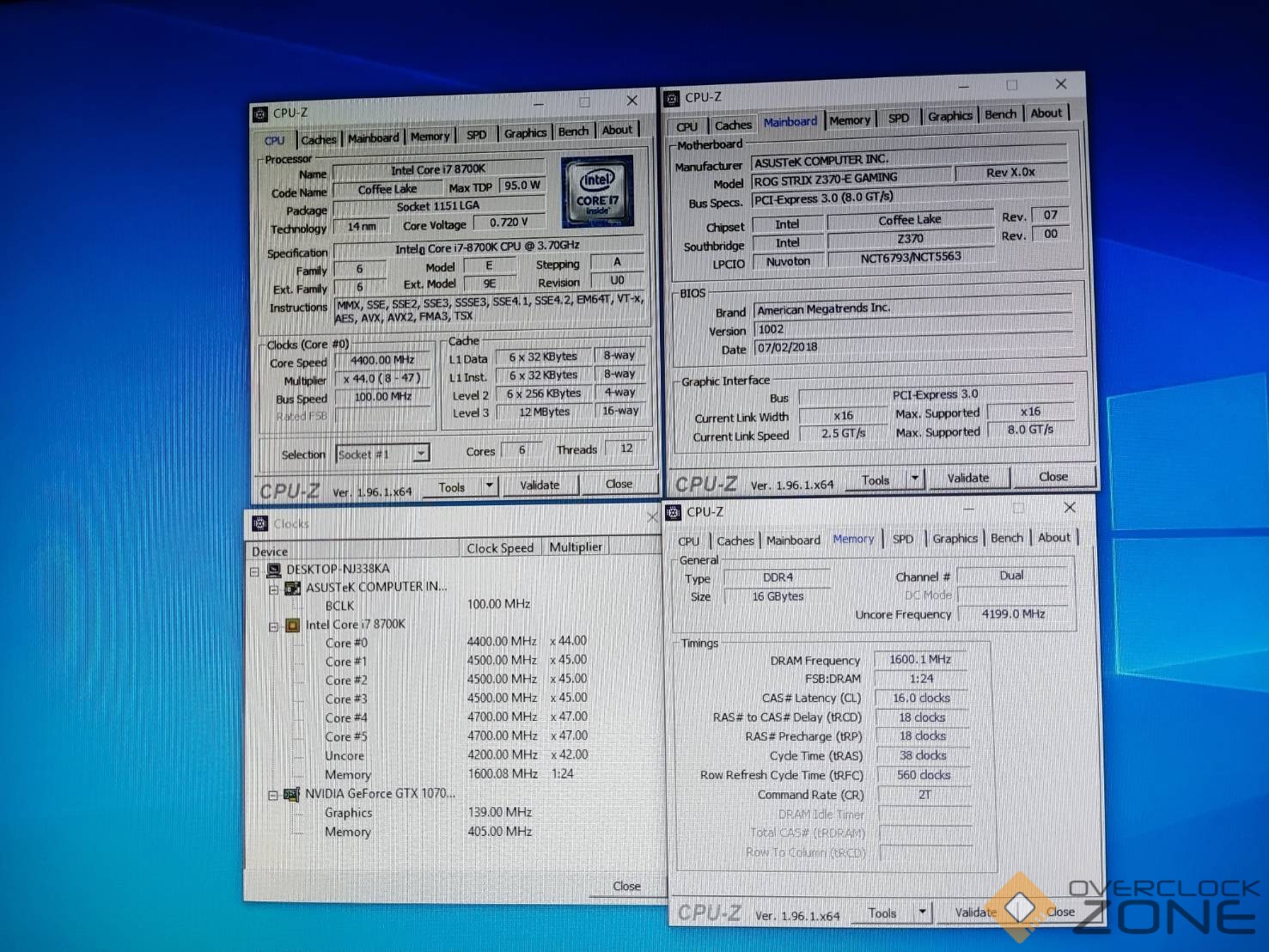Image resolution: width=1269 pixels, height=952 pixels.
Task: Select the graphics card icon beside NVIDIA GeForce GTX 1070
Action: [292, 795]
